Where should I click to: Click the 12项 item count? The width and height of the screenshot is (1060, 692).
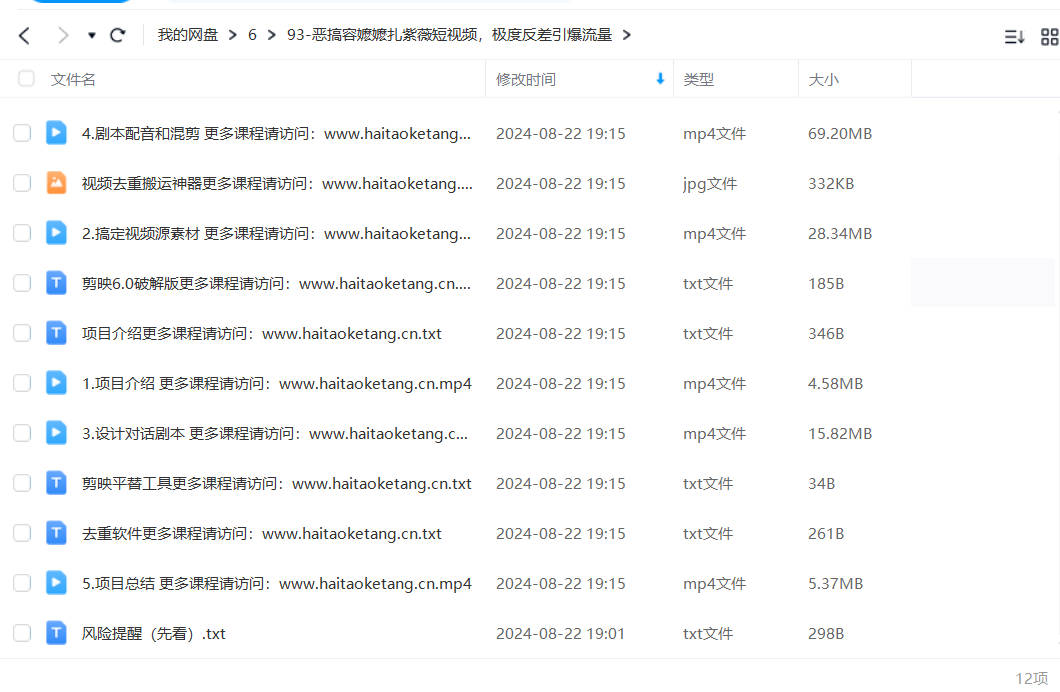pos(1031,678)
